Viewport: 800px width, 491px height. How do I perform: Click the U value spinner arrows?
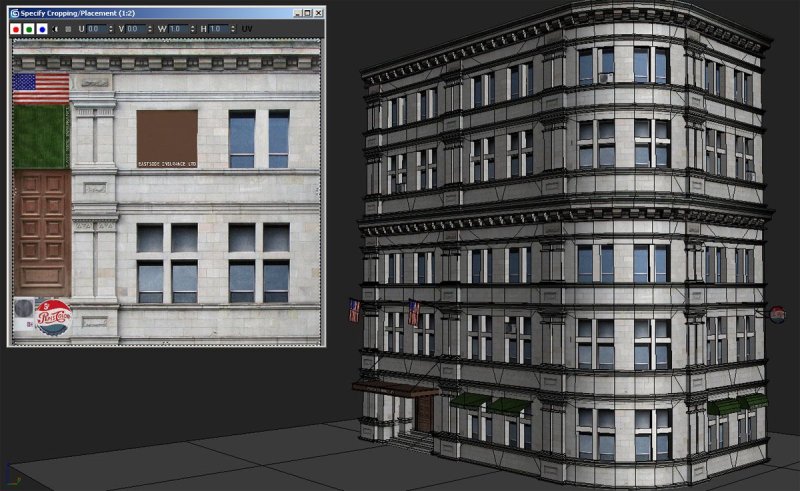coord(112,29)
